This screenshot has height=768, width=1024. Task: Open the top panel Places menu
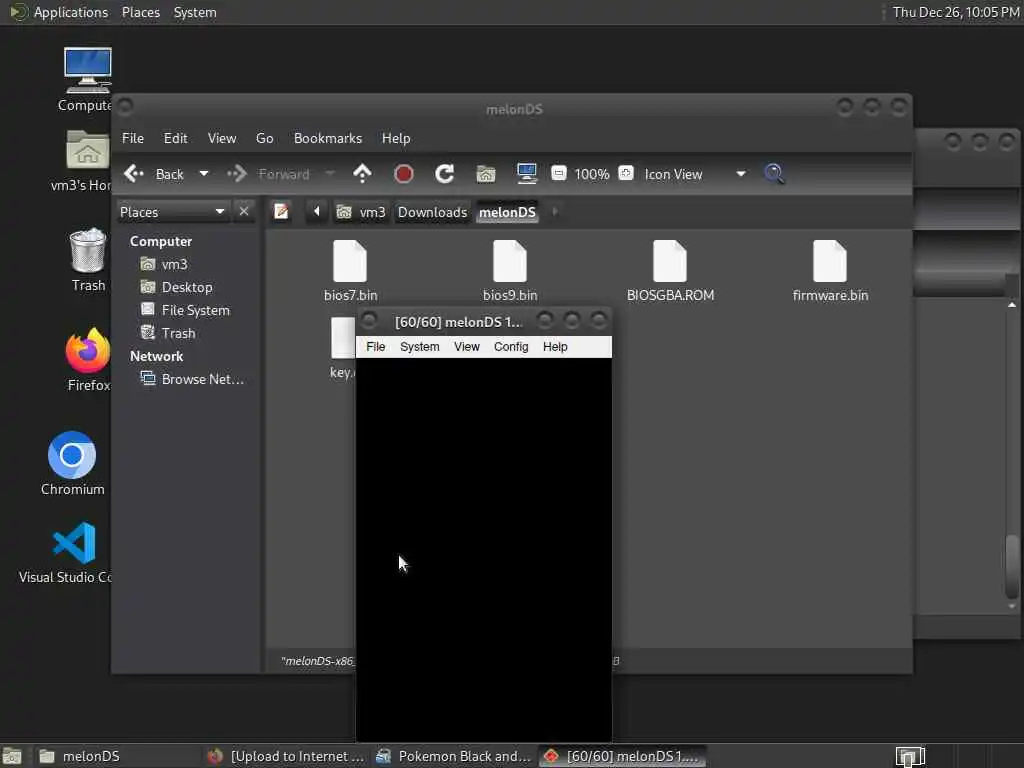140,12
